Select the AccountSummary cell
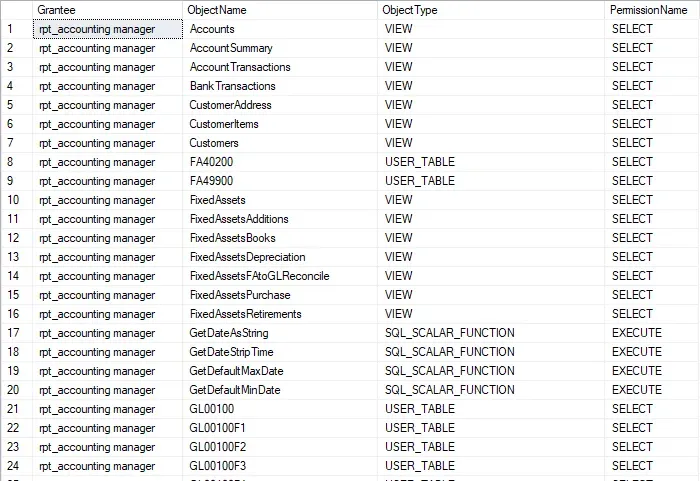The image size is (700, 481). point(231,48)
